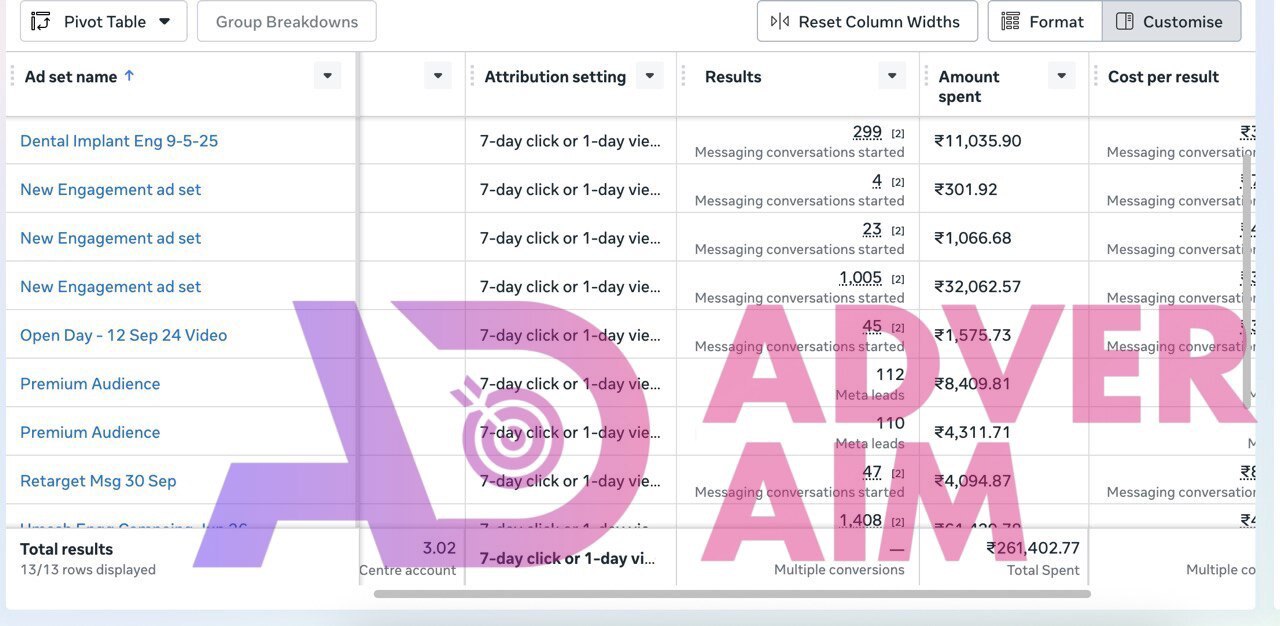
Task: Click the Attribution setting column drag handle
Action: click(473, 77)
